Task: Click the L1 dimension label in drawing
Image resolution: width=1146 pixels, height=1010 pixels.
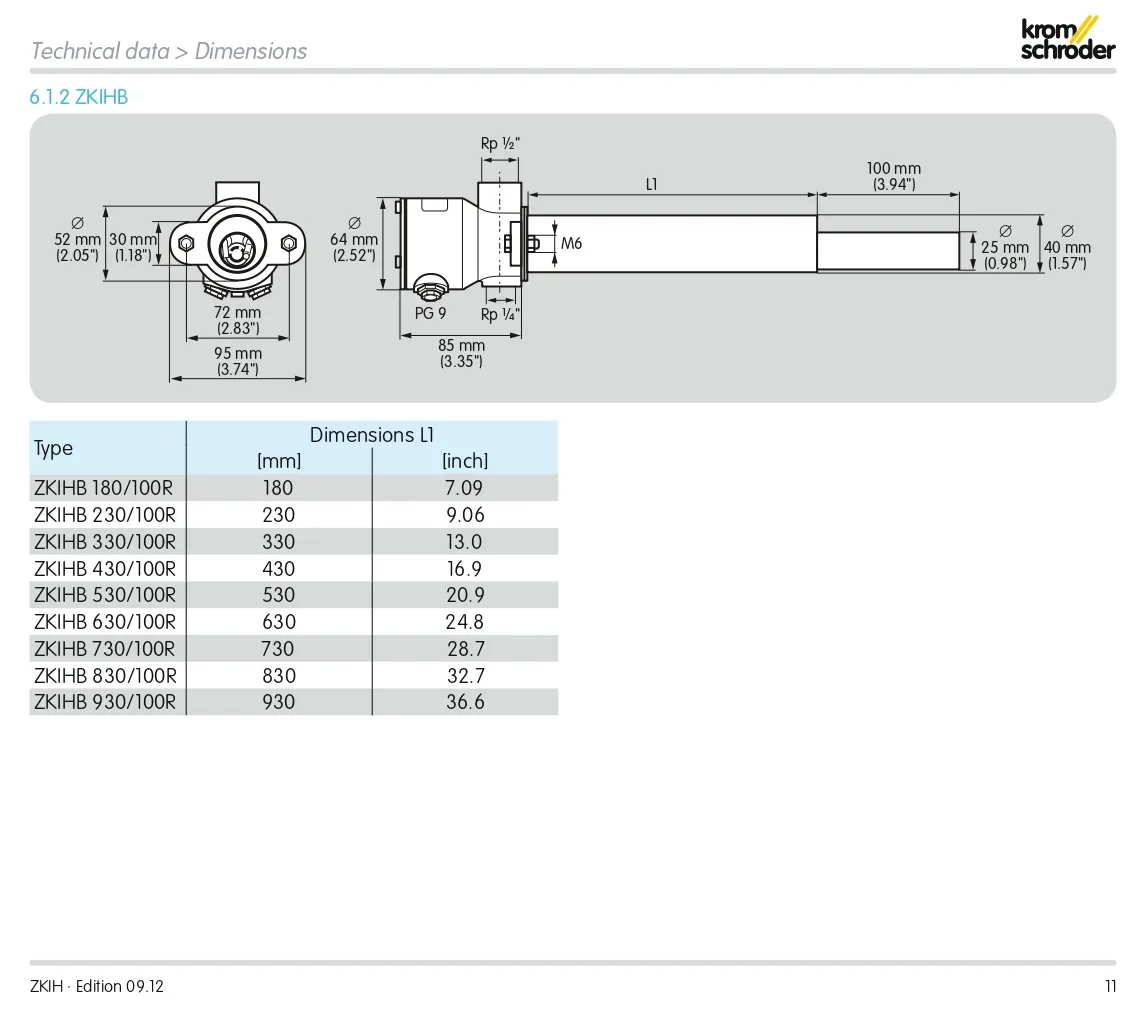Action: [652, 184]
